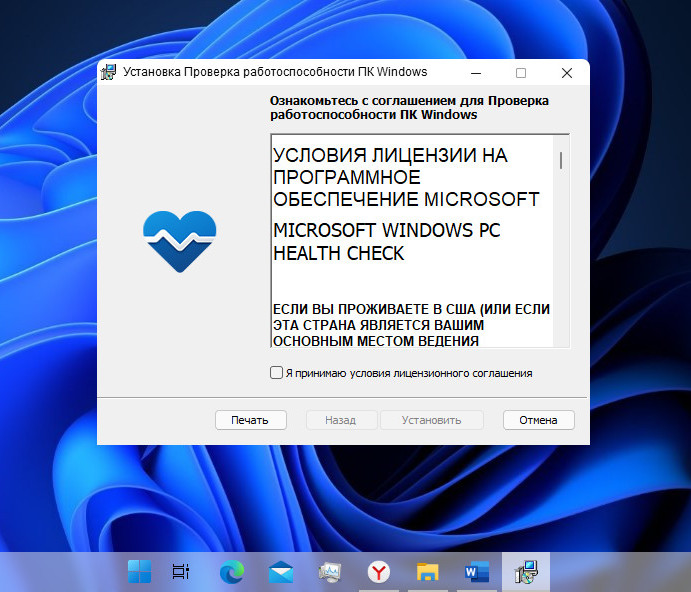Close the installer window

tap(567, 73)
